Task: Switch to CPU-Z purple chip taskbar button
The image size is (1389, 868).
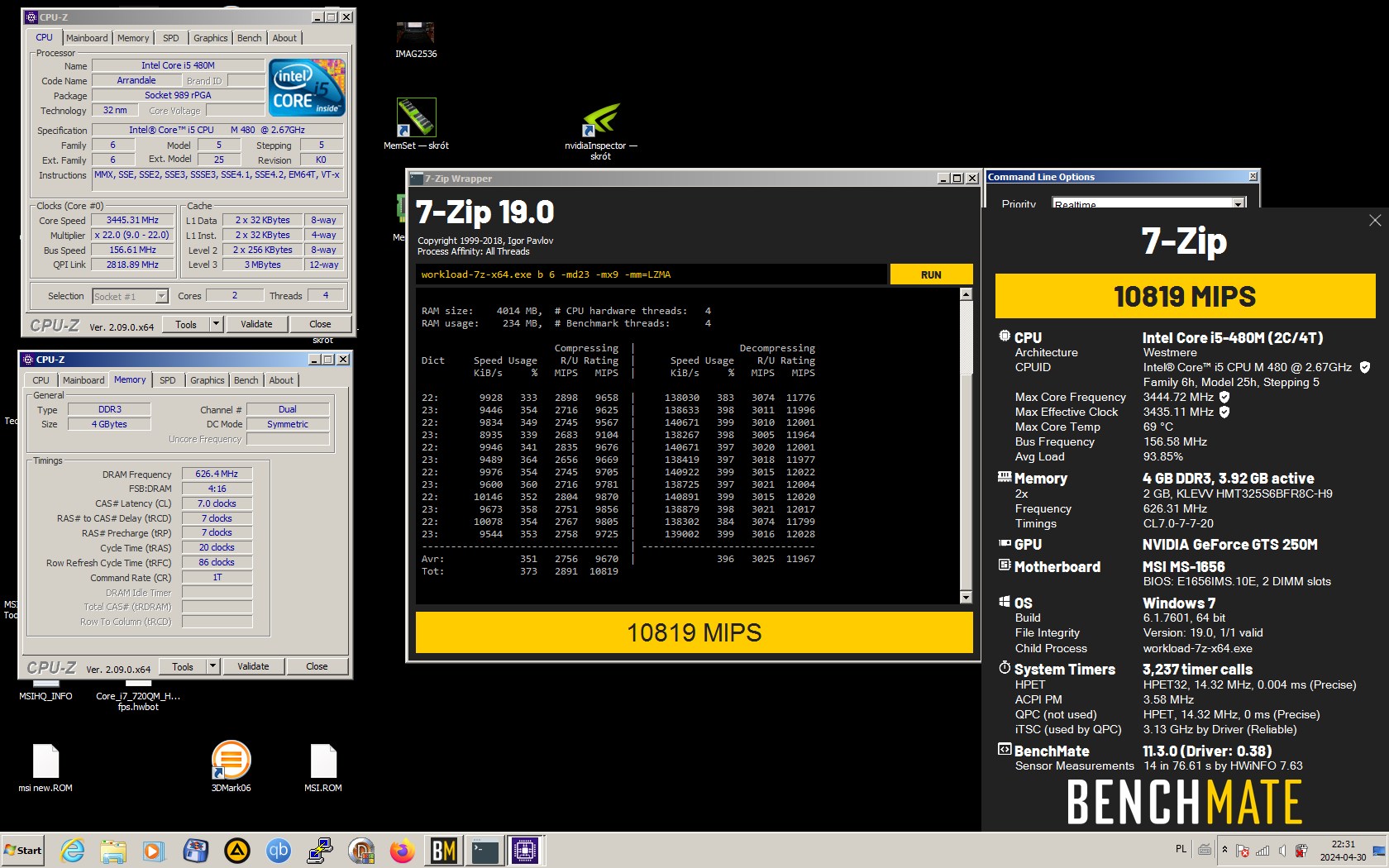Action: tap(525, 850)
